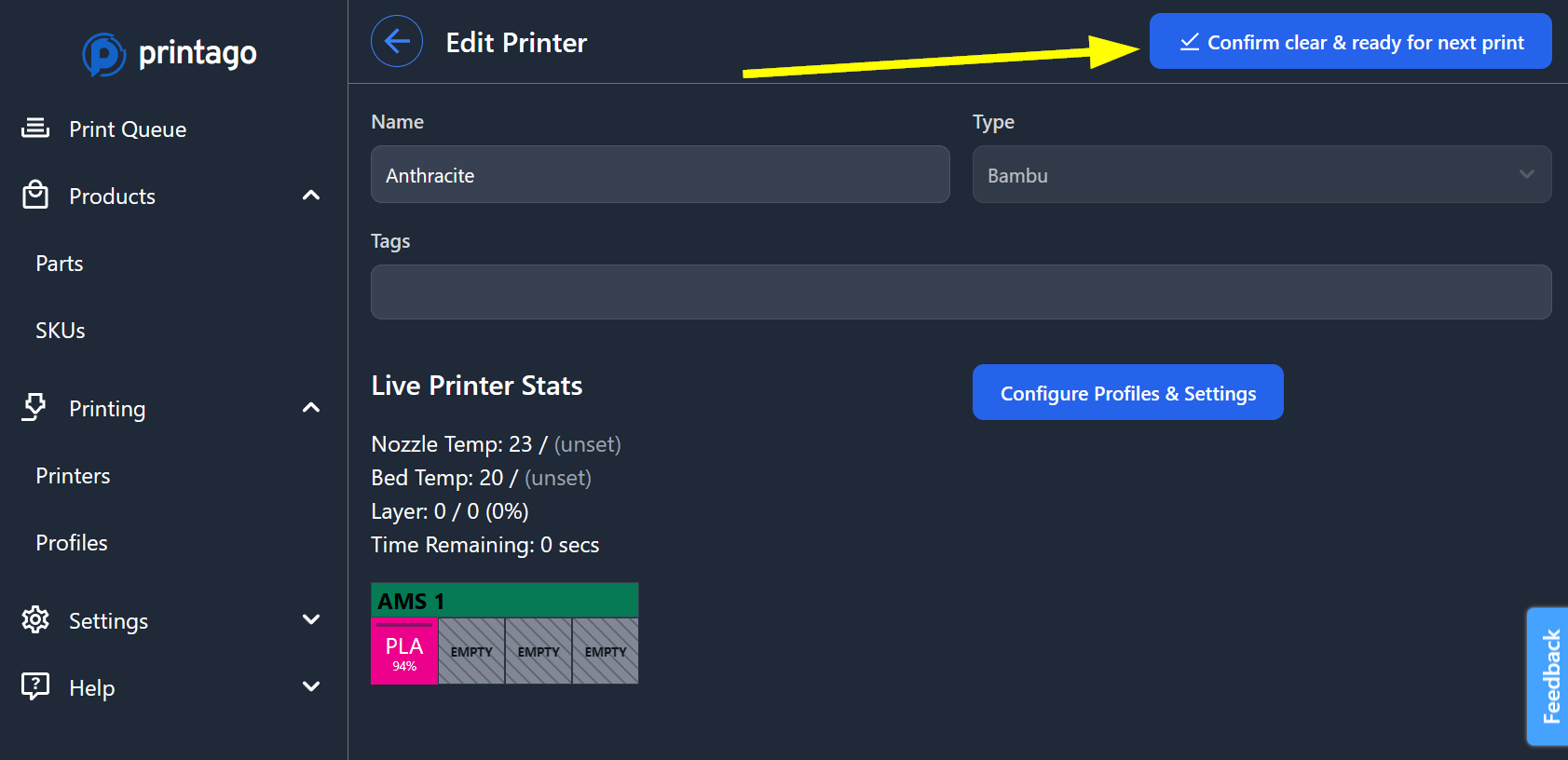The height and width of the screenshot is (760, 1568).
Task: Click the Printing menu label
Action: 107,409
